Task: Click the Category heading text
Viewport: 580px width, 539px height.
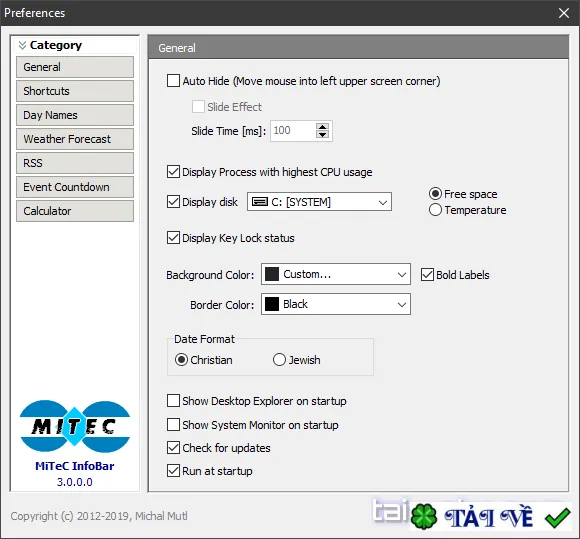Action: click(x=56, y=45)
